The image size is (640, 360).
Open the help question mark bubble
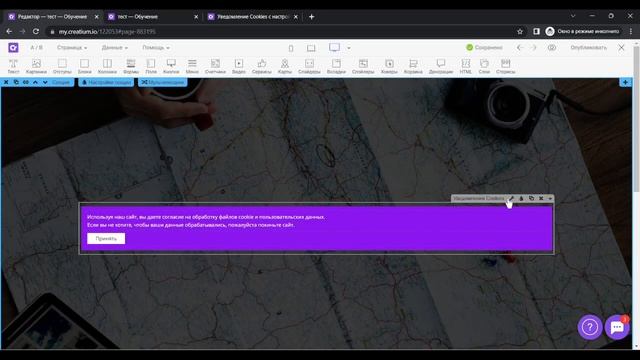(590, 327)
